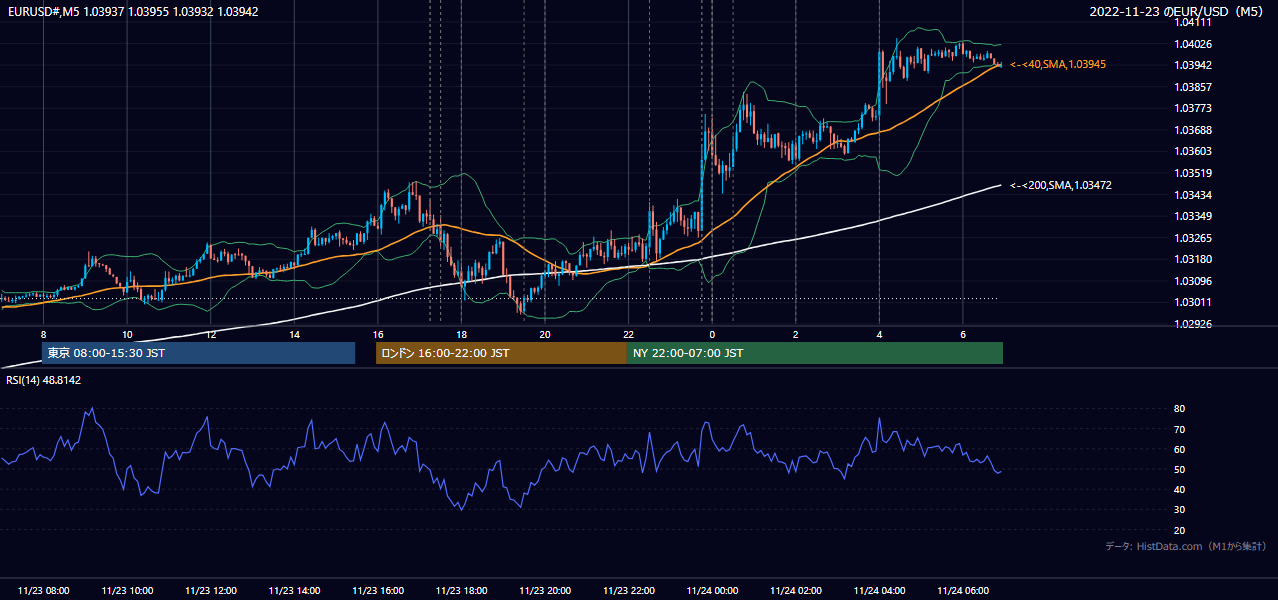The image size is (1278, 600).
Task: Click the bottom date label 11/24 02:00
Action: 795,591
